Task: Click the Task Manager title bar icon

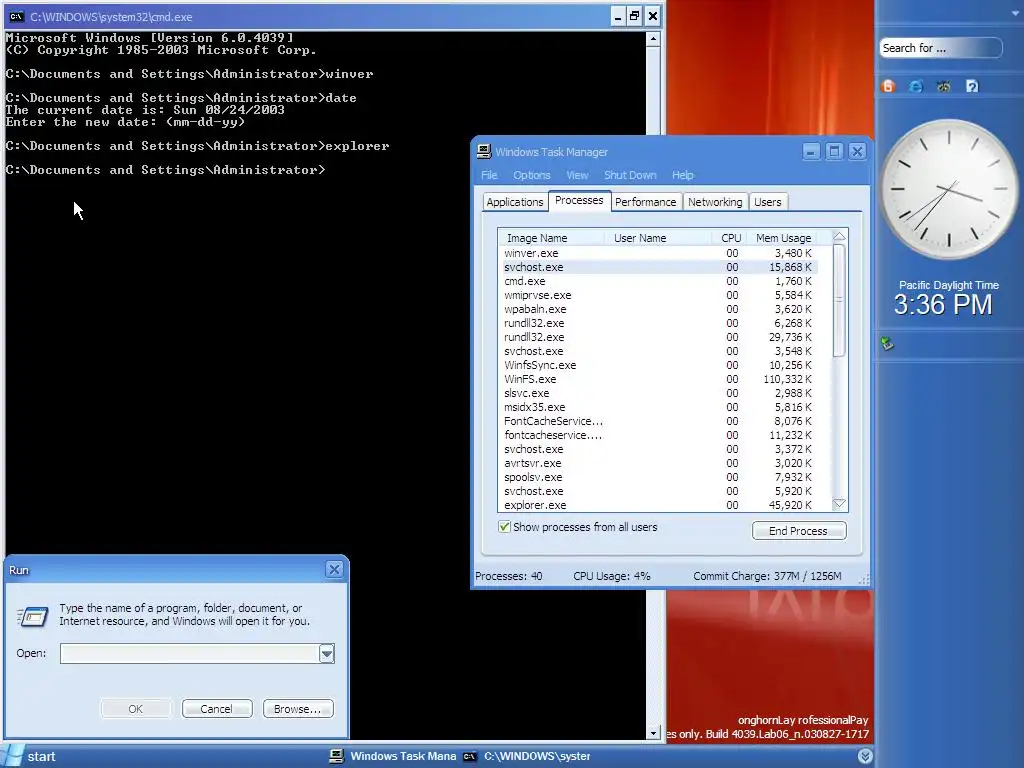Action: click(484, 152)
